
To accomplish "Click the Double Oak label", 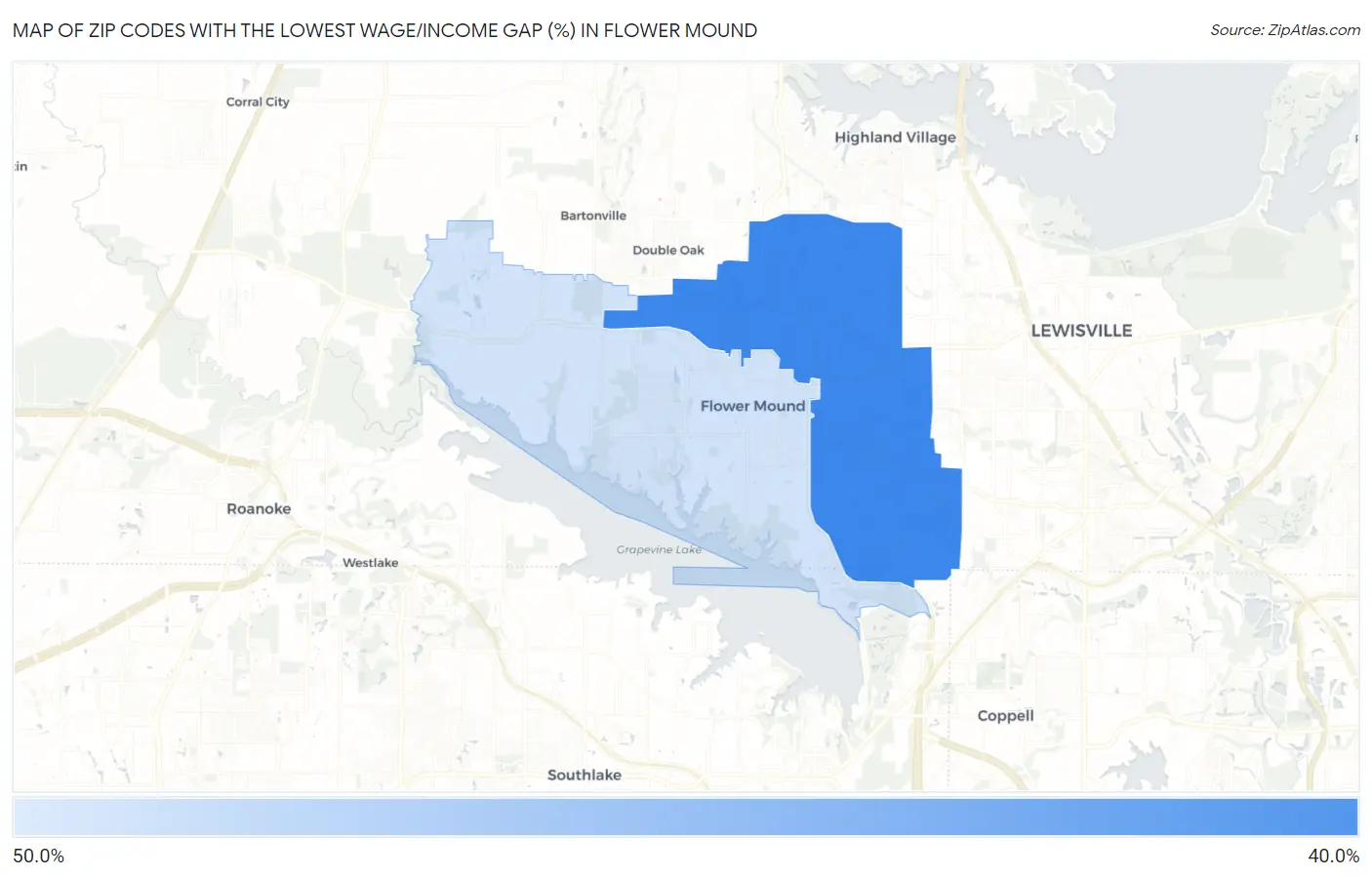I will click(668, 251).
